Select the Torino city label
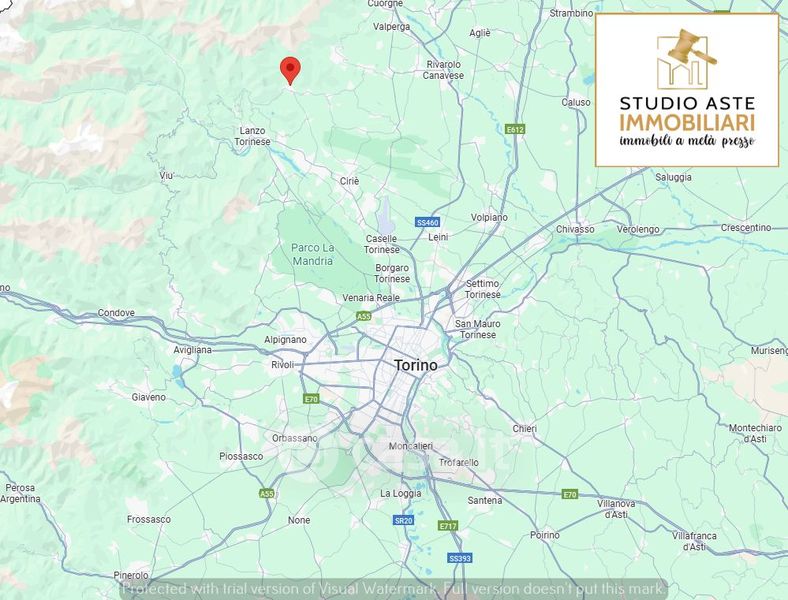Viewport: 788px width, 600px height. click(416, 365)
